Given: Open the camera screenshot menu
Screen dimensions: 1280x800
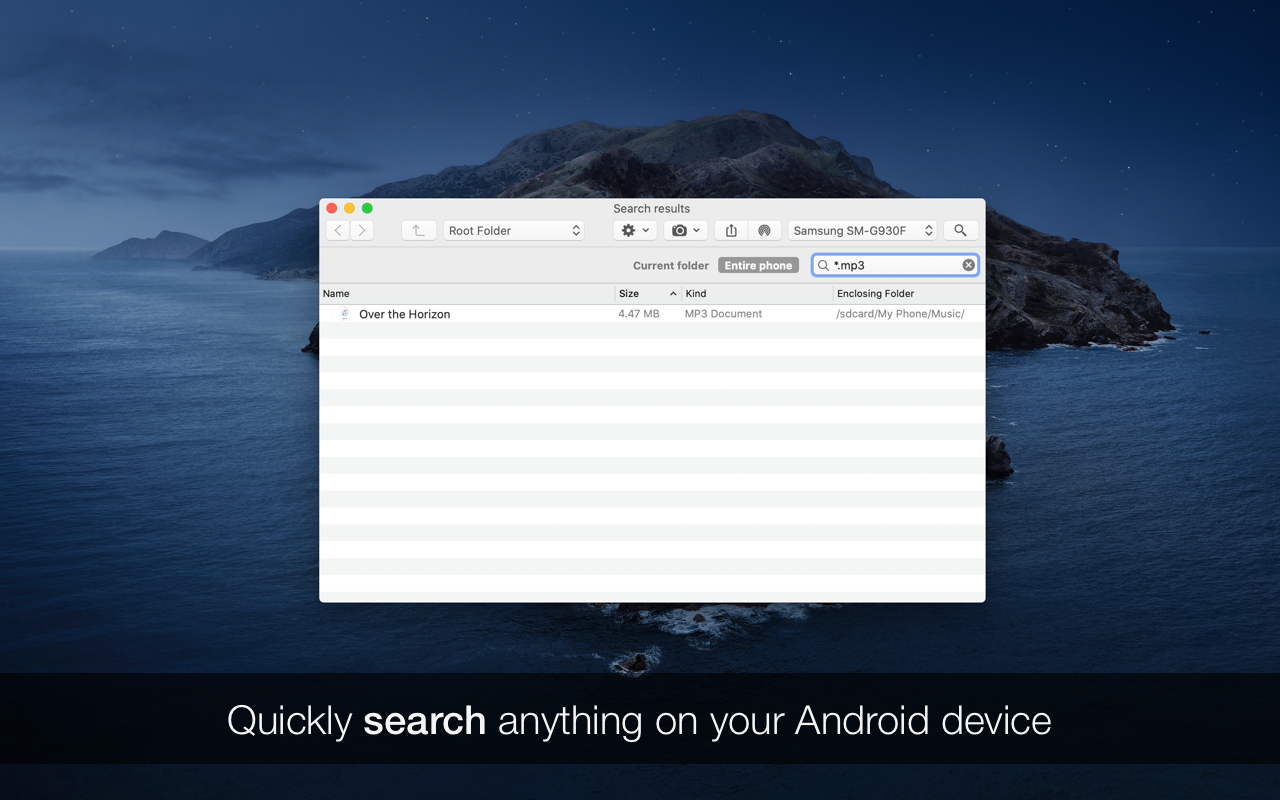Looking at the screenshot, I should click(x=686, y=230).
